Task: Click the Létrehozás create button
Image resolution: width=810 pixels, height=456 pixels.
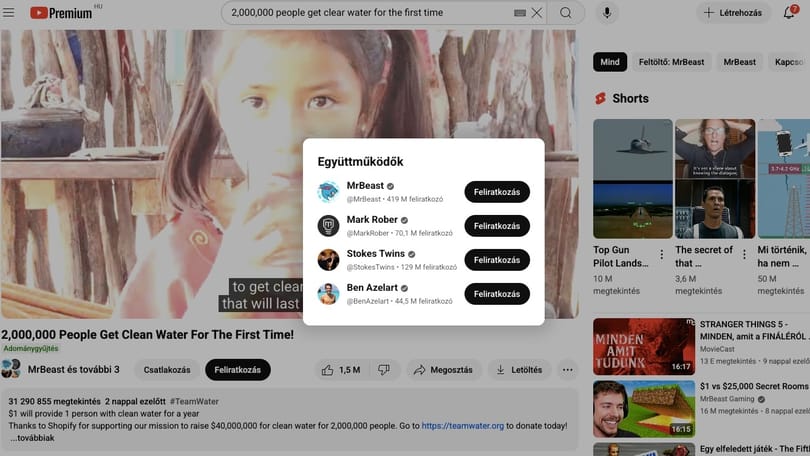Action: 733,13
